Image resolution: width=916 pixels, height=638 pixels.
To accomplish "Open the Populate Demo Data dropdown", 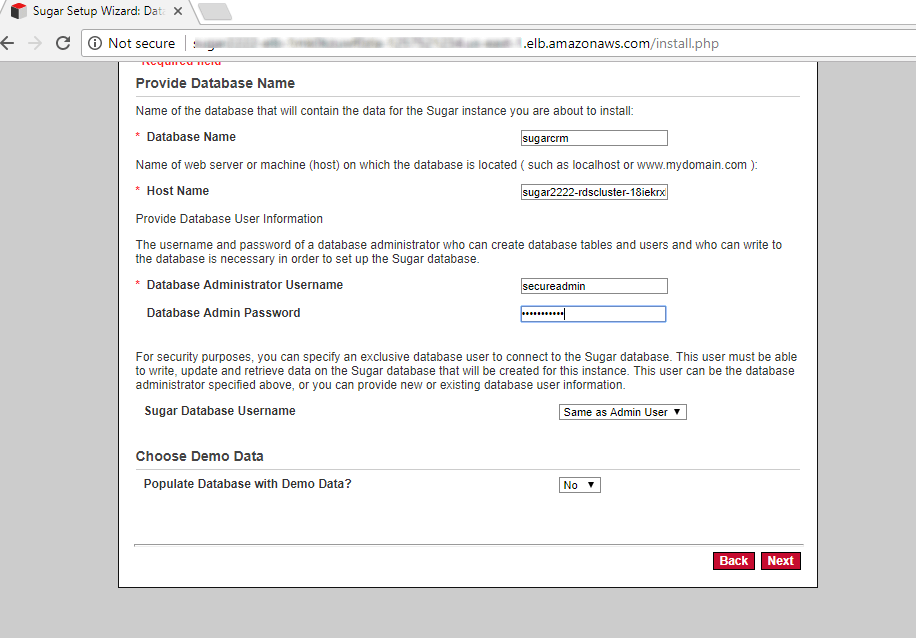I will tap(580, 485).
